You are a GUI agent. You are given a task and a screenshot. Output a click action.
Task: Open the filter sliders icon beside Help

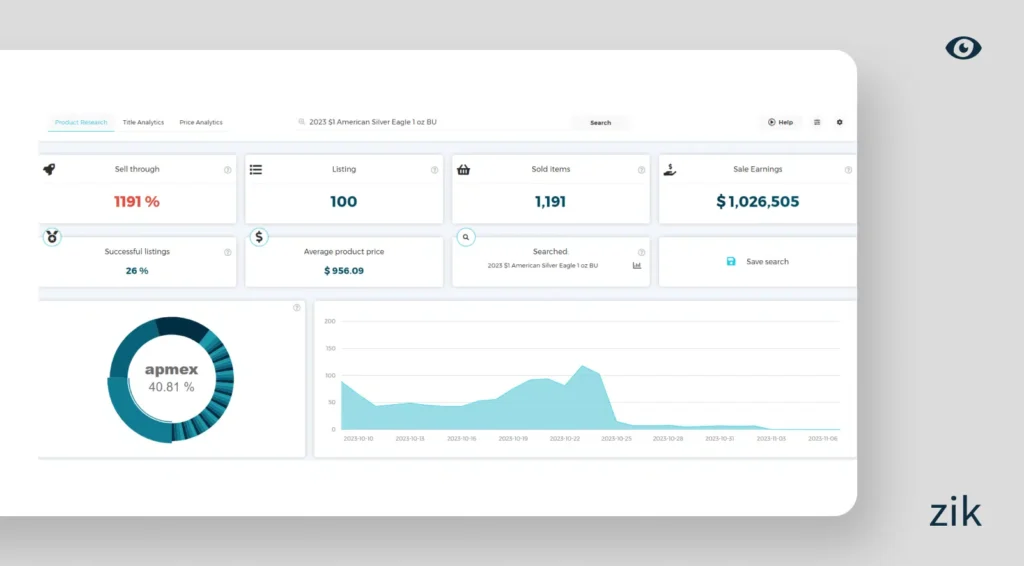click(x=817, y=122)
